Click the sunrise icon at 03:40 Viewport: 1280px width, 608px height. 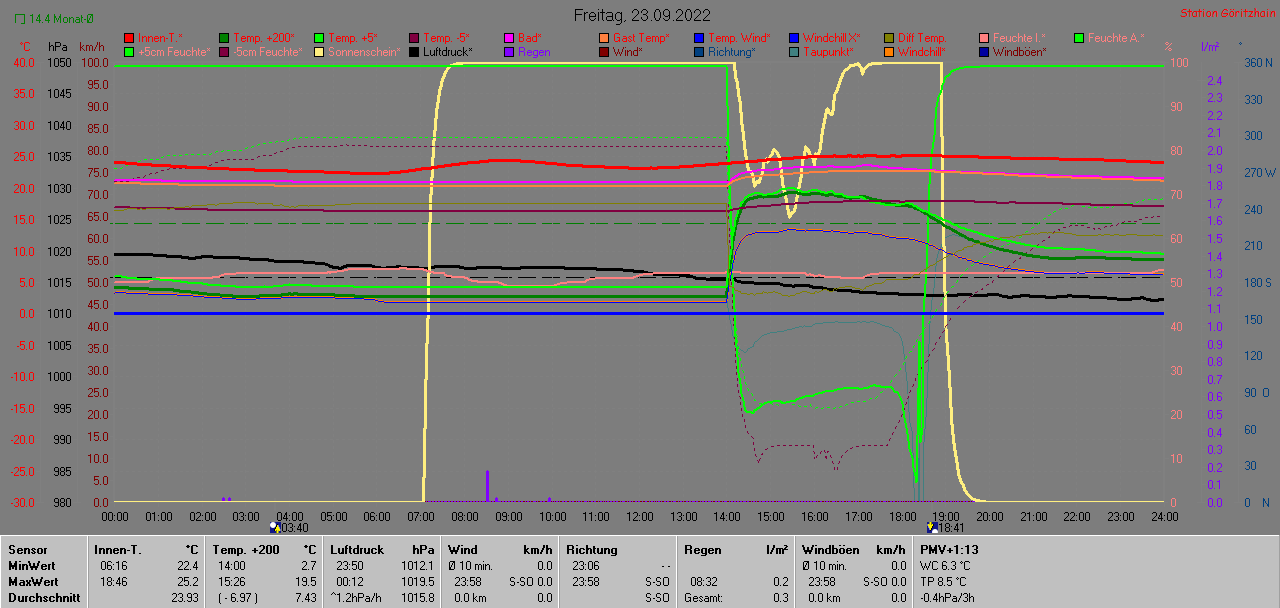[274, 526]
